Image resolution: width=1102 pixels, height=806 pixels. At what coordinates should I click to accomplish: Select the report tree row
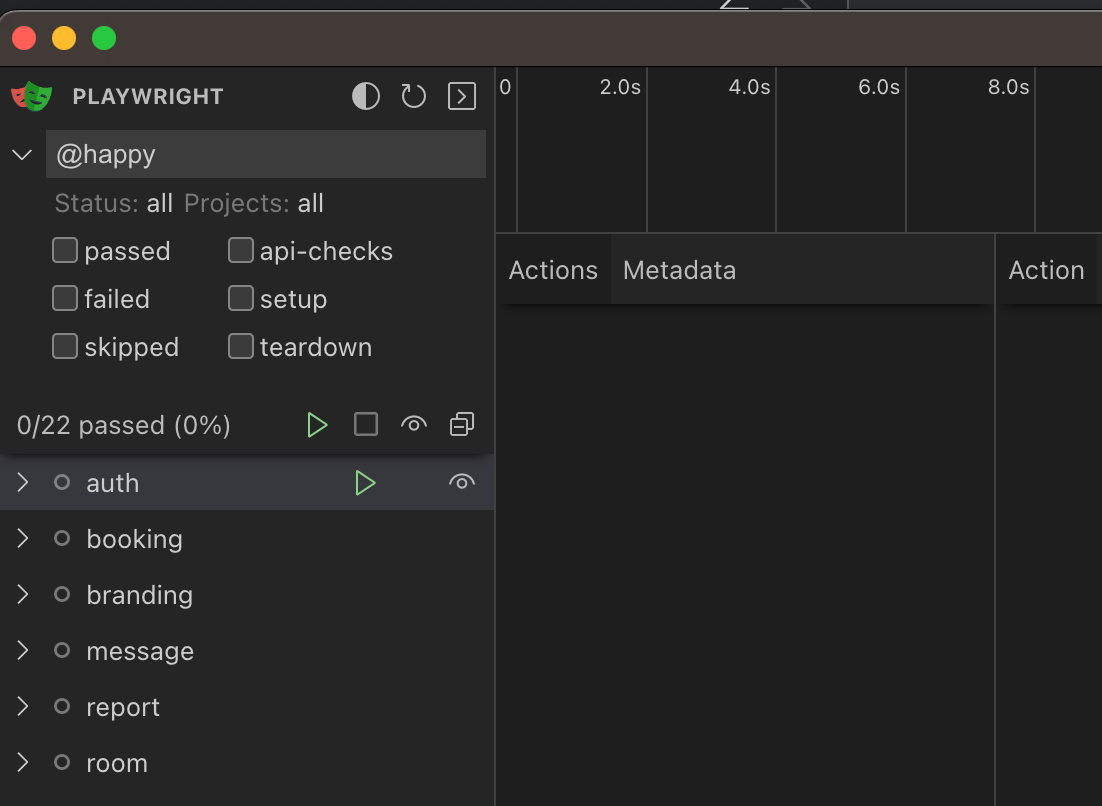pyautogui.click(x=247, y=707)
